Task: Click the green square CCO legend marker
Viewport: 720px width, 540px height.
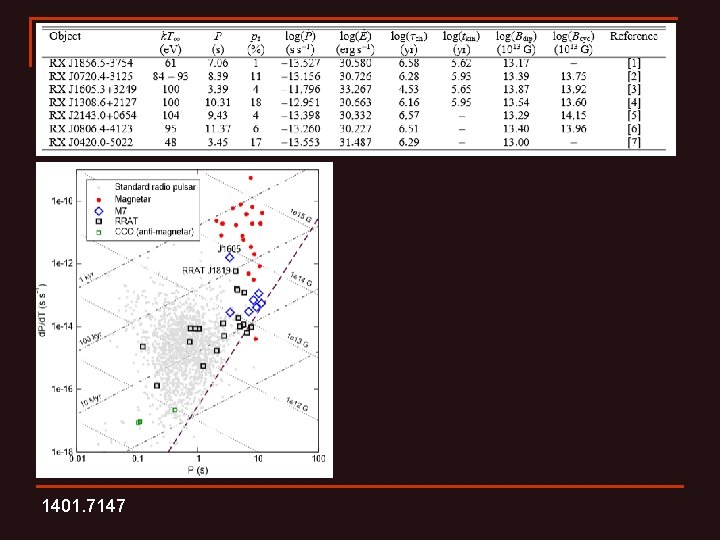Action: click(99, 232)
